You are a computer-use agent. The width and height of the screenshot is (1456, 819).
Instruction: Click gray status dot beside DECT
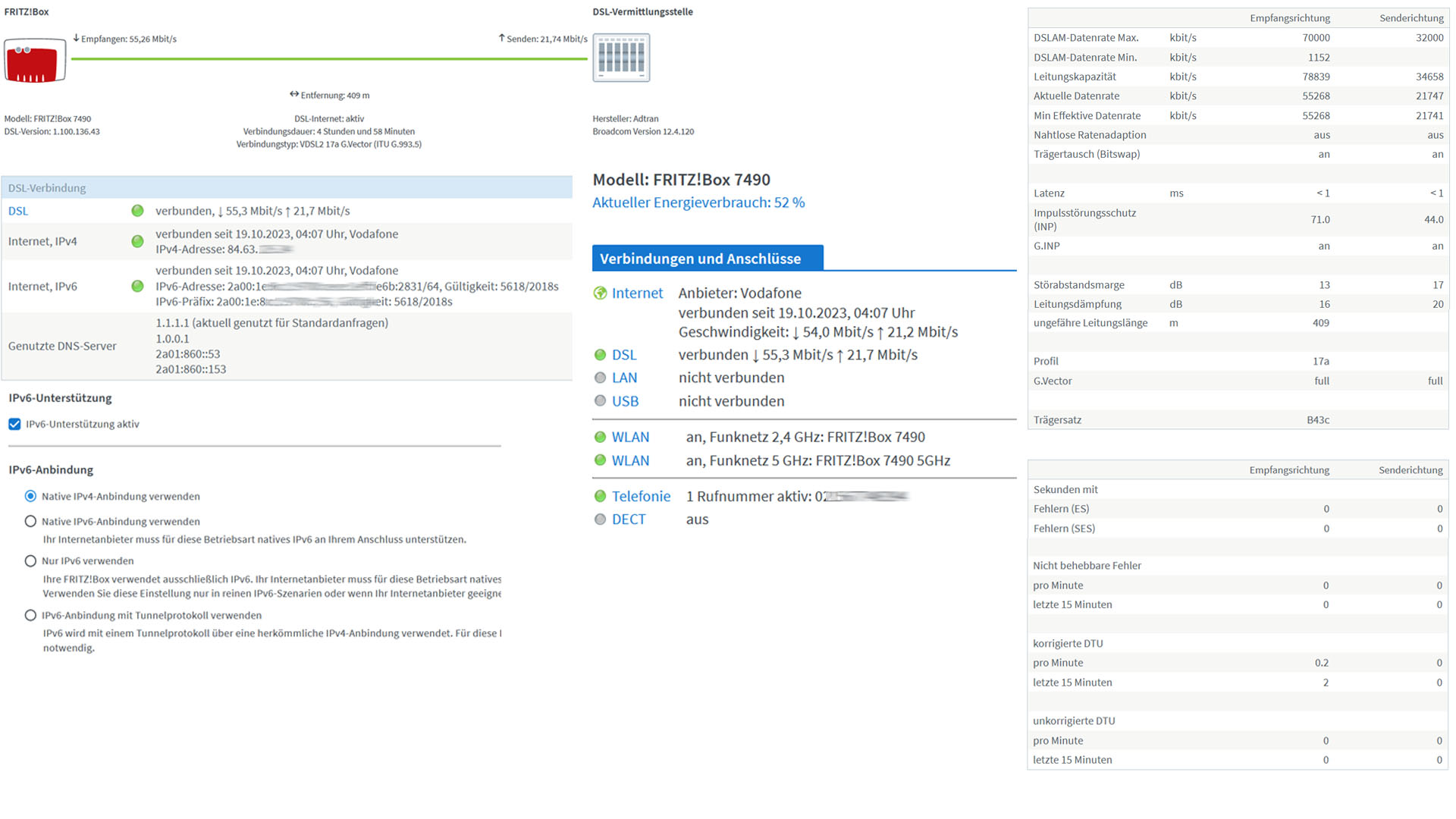click(600, 519)
